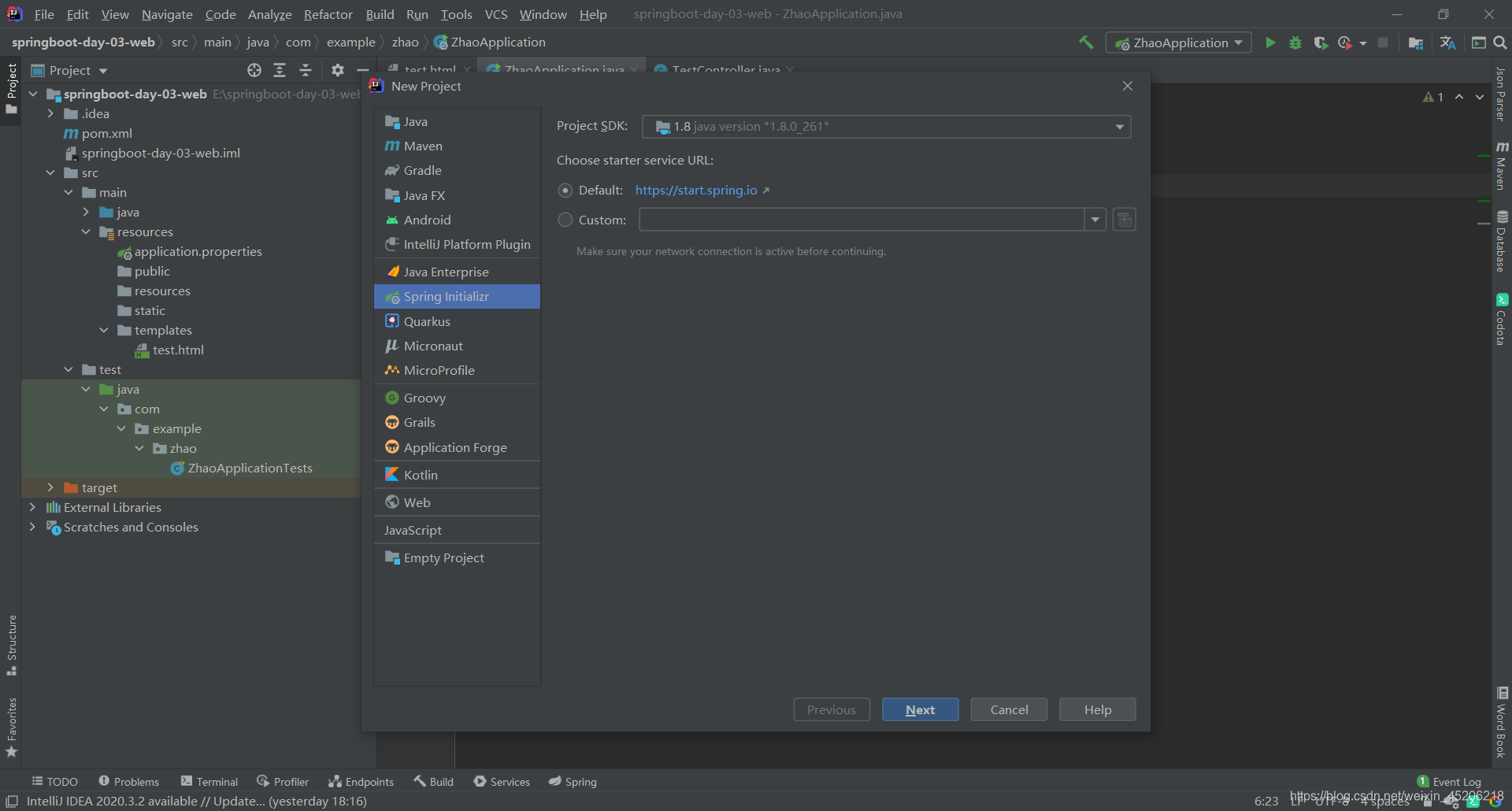Open Search Everywhere magnifier icon
The width and height of the screenshot is (1512, 811).
[x=1500, y=43]
